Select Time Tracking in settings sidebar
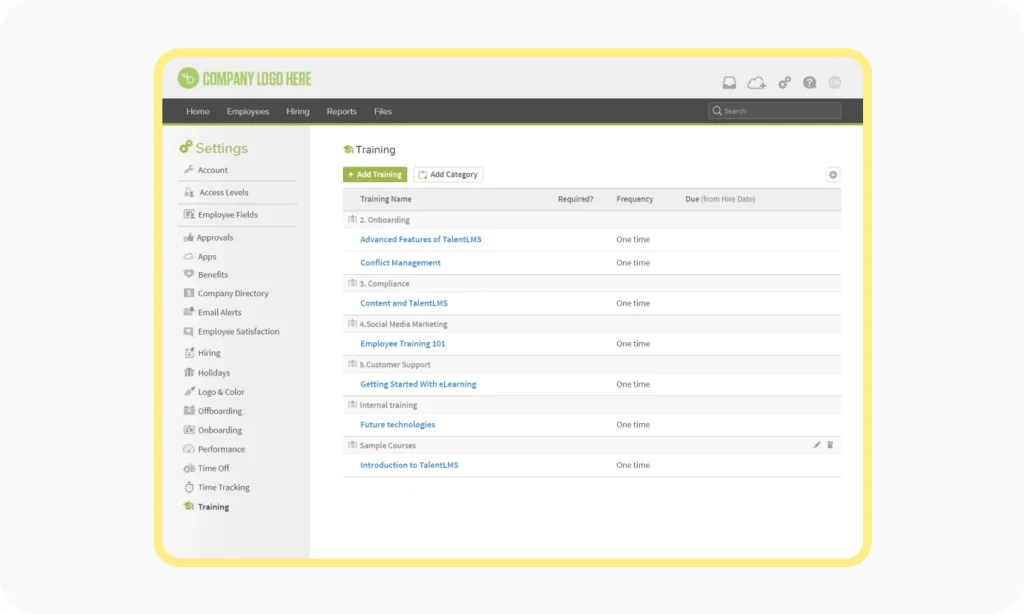1024x614 pixels. 223,487
